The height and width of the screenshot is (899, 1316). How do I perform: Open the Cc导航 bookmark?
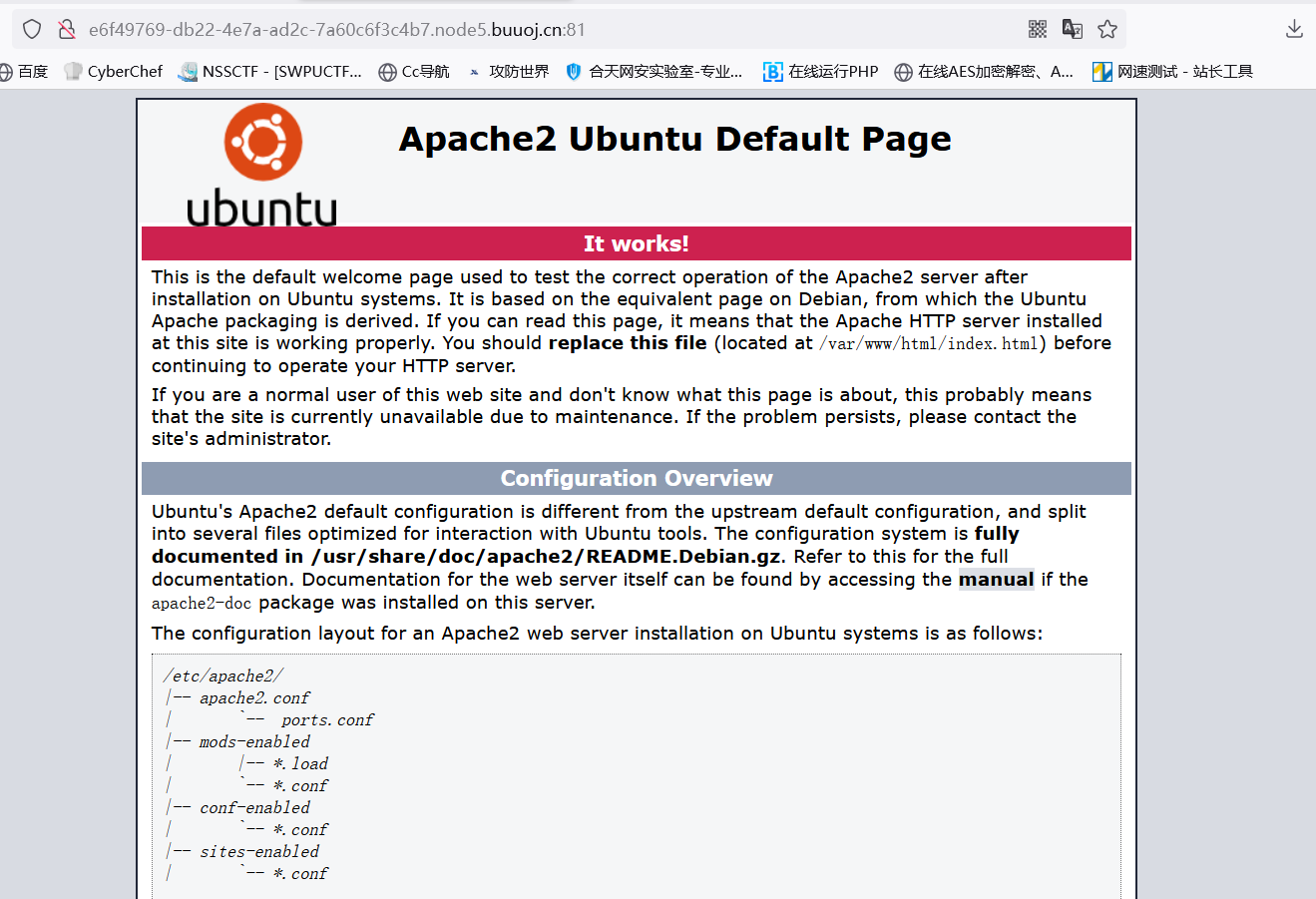[x=414, y=71]
